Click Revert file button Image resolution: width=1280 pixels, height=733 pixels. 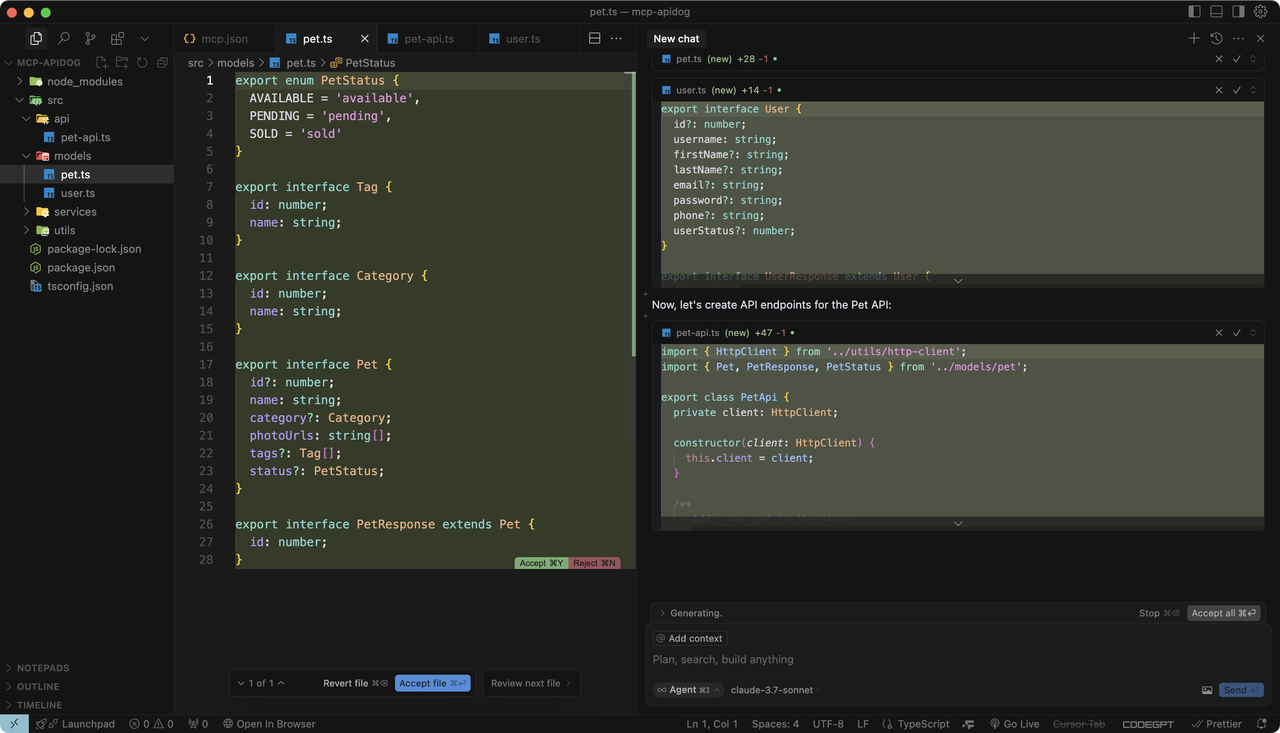click(355, 683)
